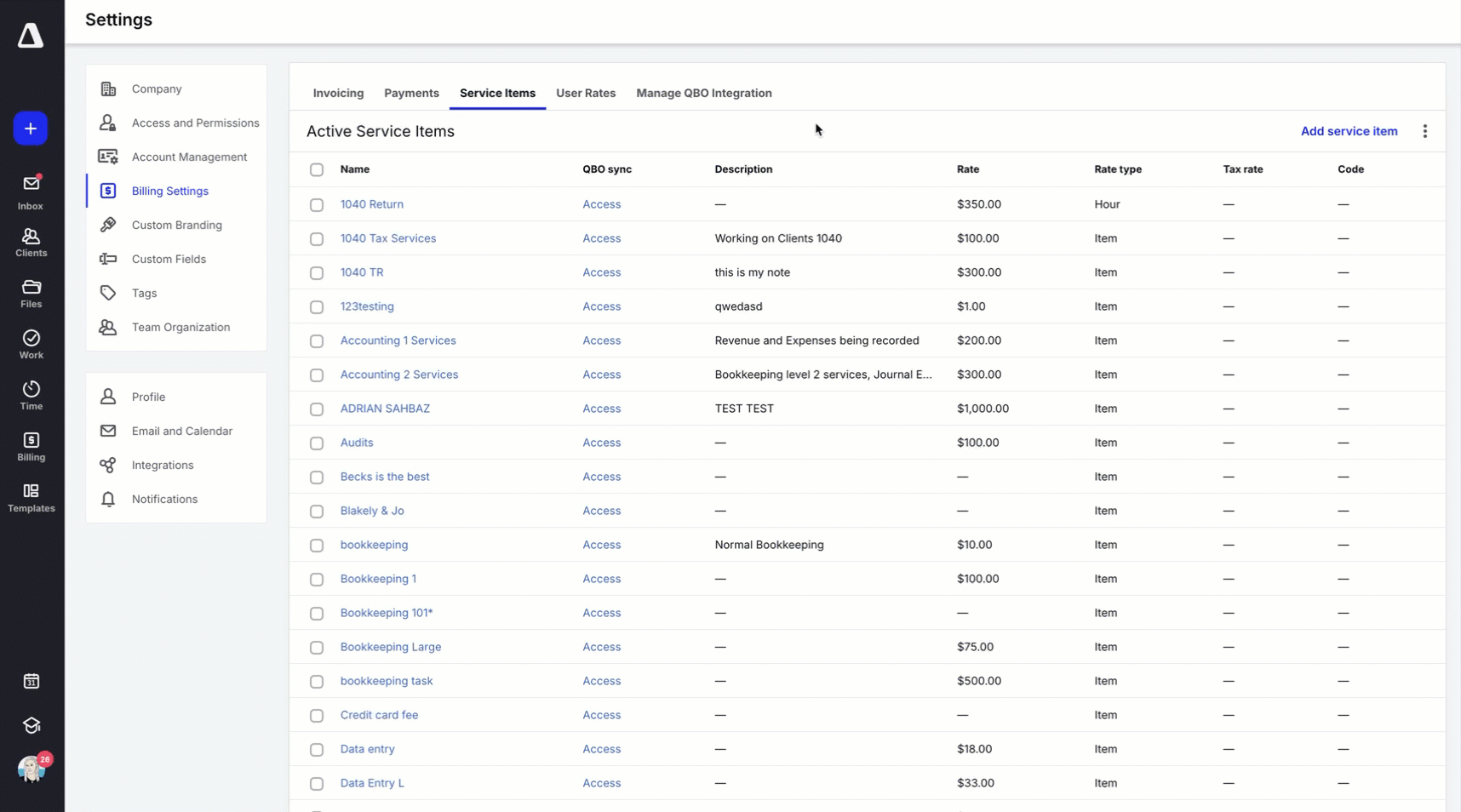The width and height of the screenshot is (1461, 812).
Task: Go to Clients in the left sidebar
Action: [x=31, y=243]
